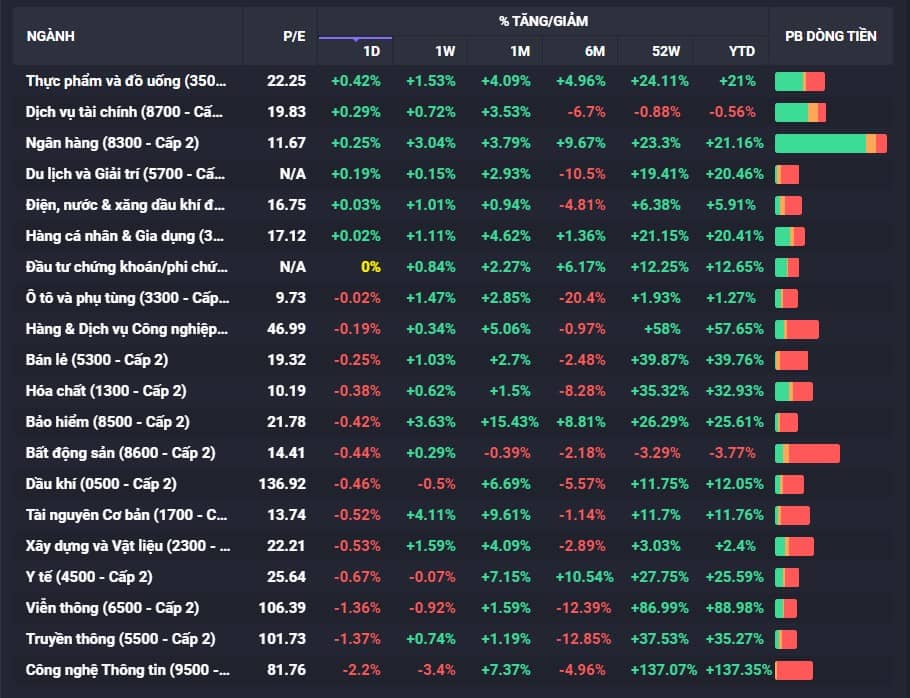Click Hàng & Dịch vụ Công nghiệp flow bar
Viewport: 910px width, 698px height.
(x=797, y=330)
